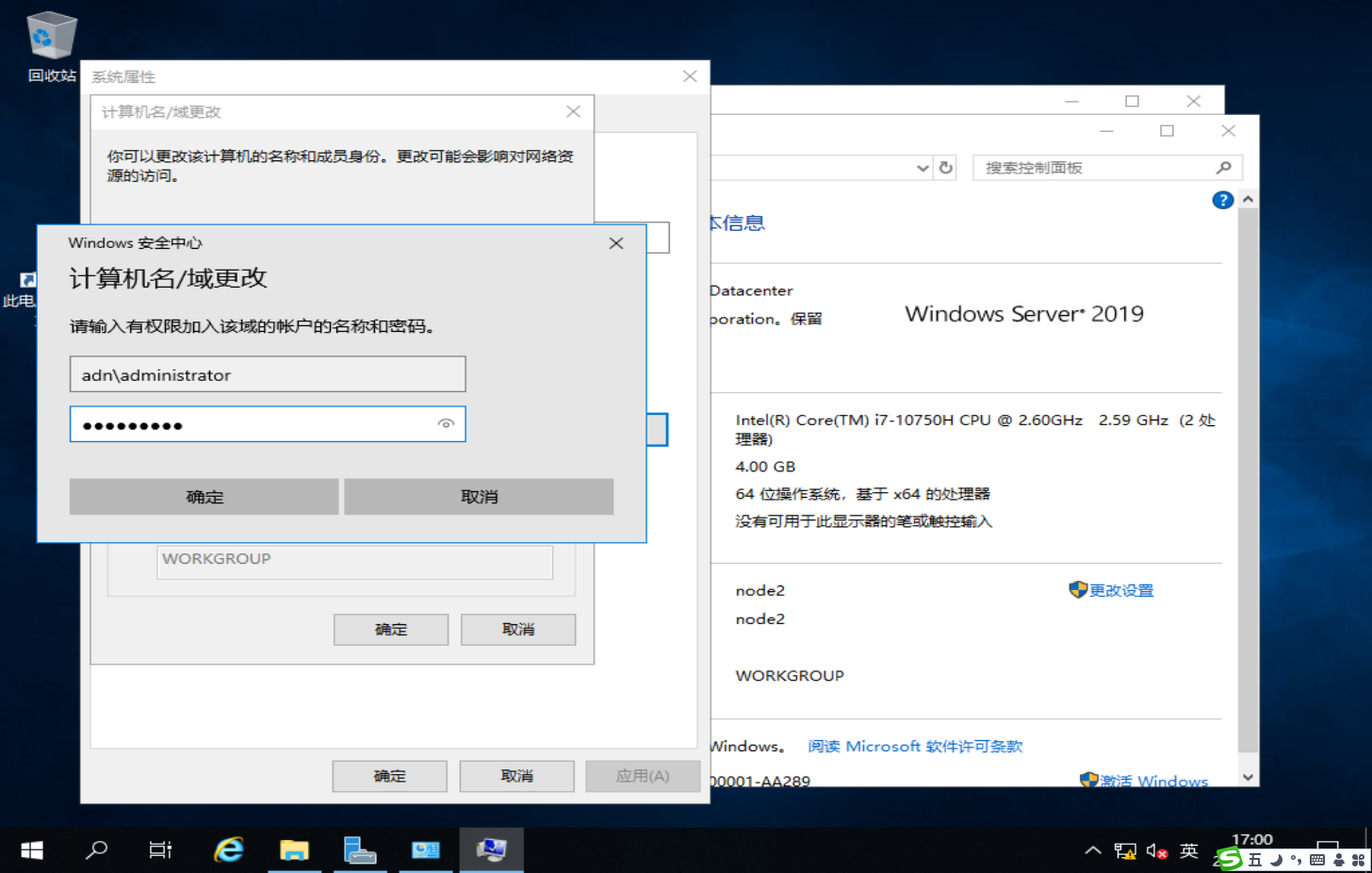Open the IME account person icon
1372x873 pixels.
tap(1339, 860)
